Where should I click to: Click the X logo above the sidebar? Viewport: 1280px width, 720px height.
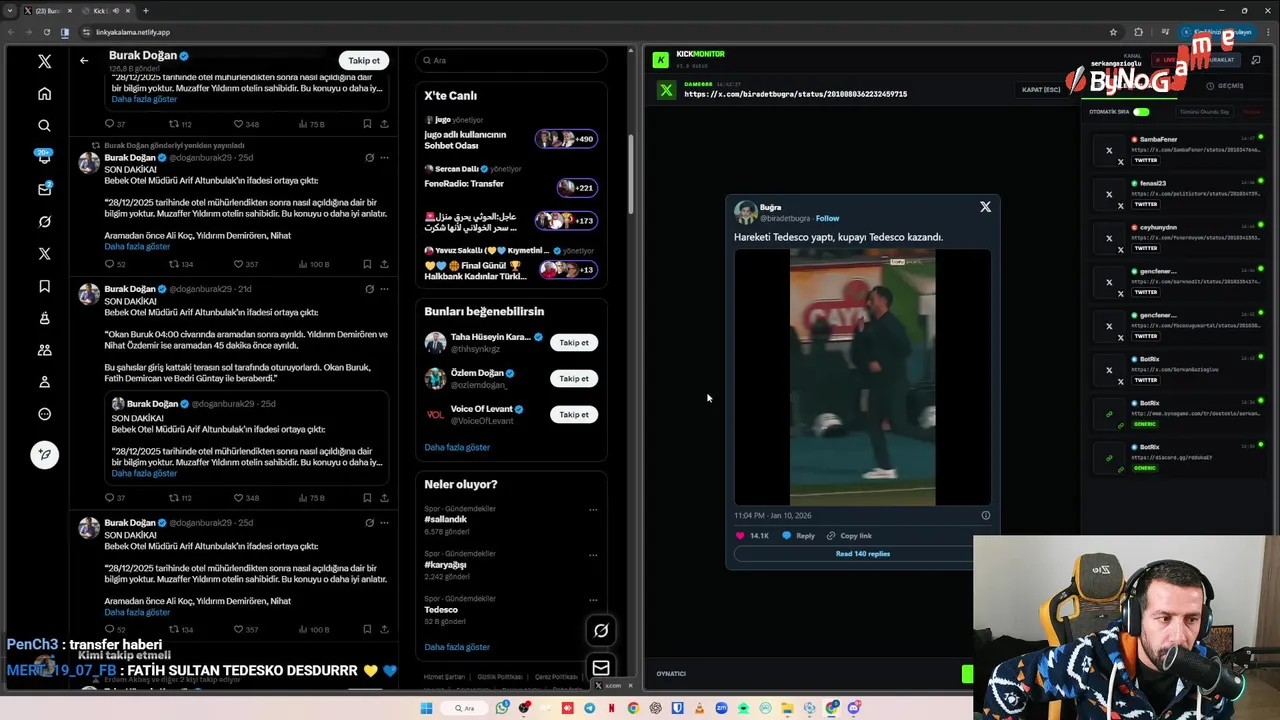[44, 61]
